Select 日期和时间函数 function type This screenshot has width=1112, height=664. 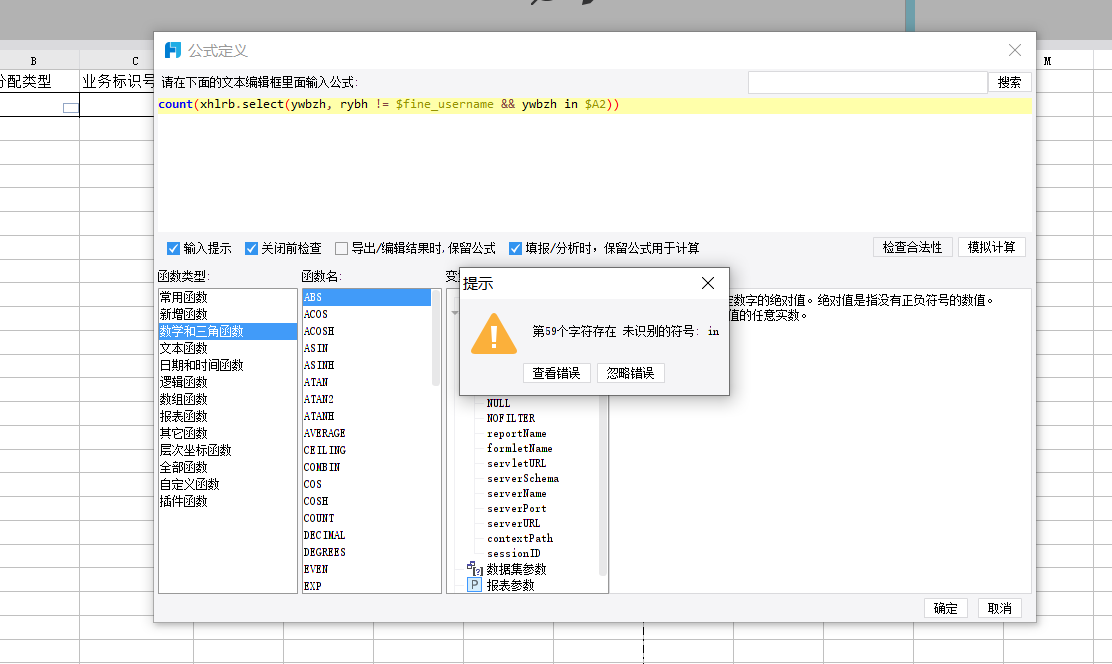tap(228, 365)
